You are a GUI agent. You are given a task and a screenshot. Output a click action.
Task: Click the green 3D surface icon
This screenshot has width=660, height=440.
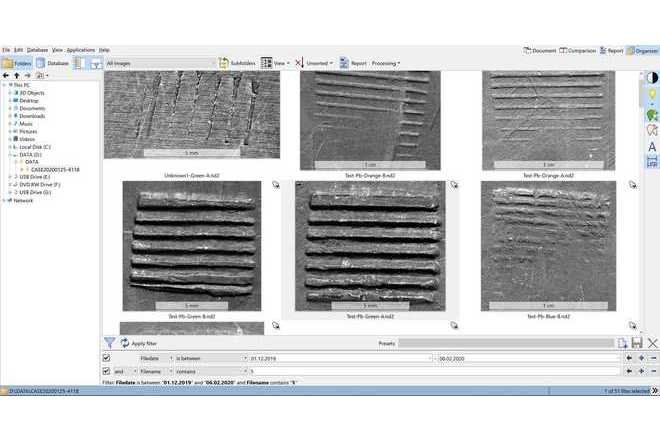coord(652,114)
